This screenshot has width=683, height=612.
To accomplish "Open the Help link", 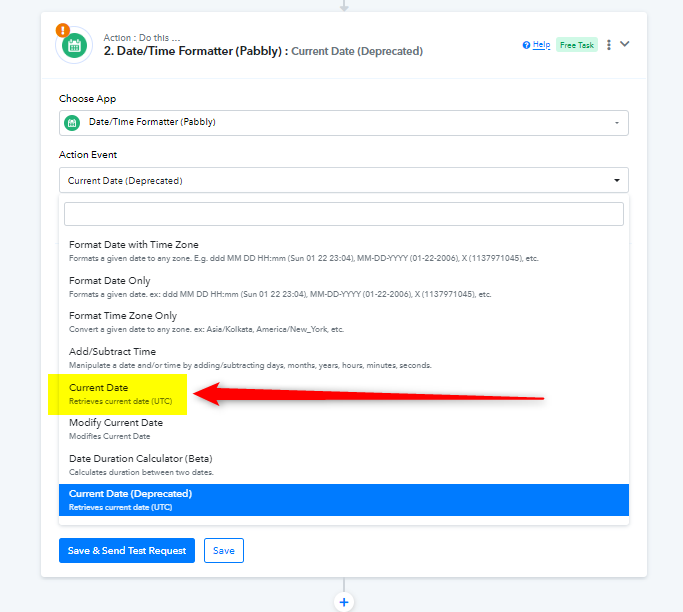I will tap(541, 44).
